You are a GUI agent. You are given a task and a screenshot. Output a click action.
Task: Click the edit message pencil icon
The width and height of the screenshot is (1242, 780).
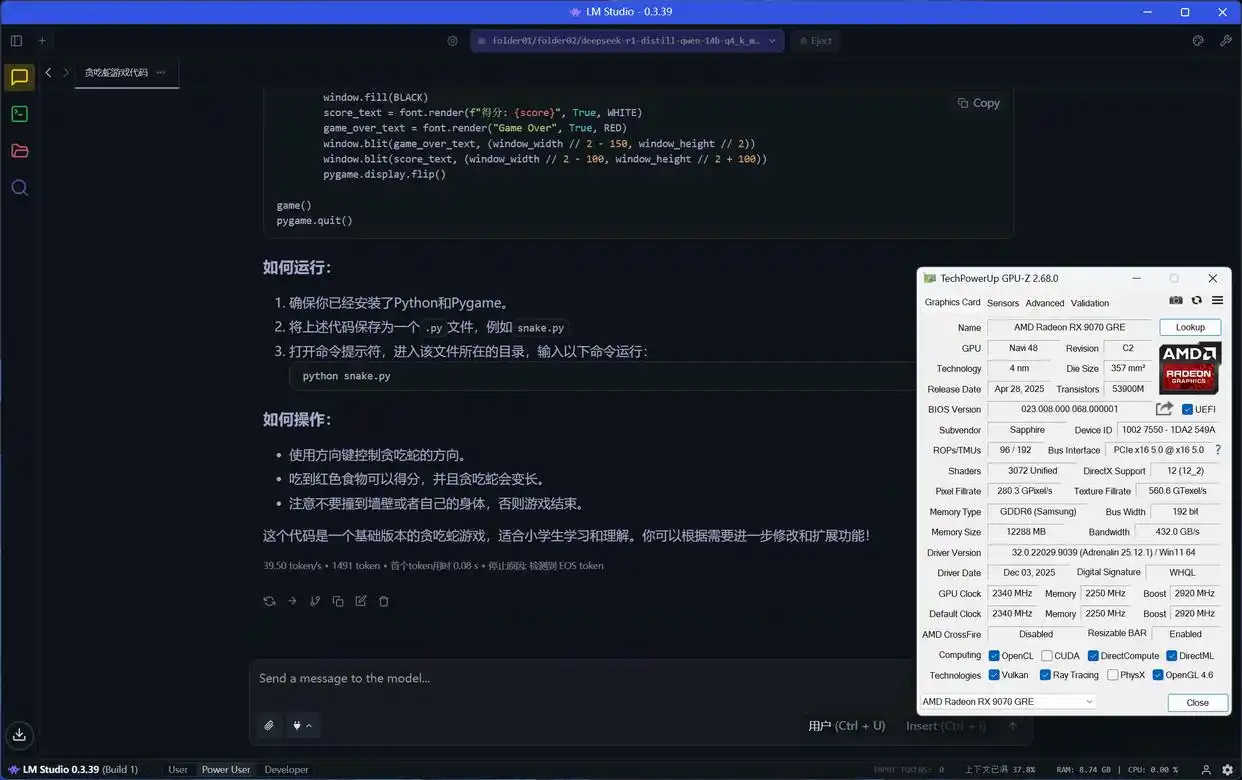pos(361,600)
